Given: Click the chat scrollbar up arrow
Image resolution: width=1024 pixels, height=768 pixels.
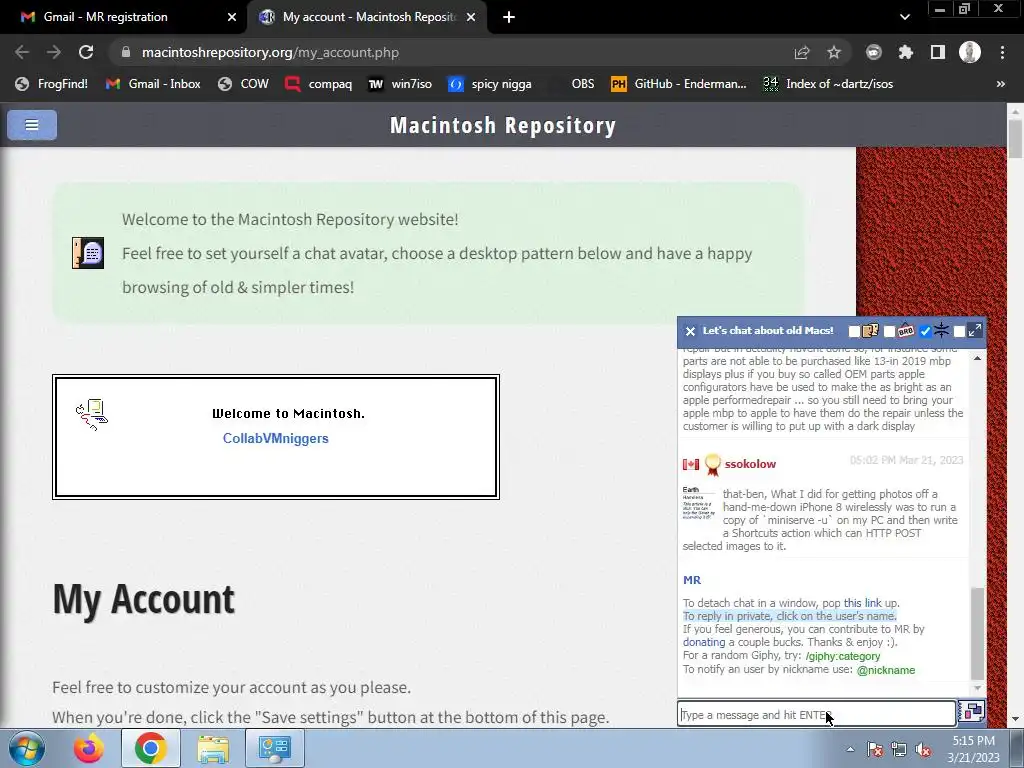Looking at the screenshot, I should pyautogui.click(x=977, y=359).
